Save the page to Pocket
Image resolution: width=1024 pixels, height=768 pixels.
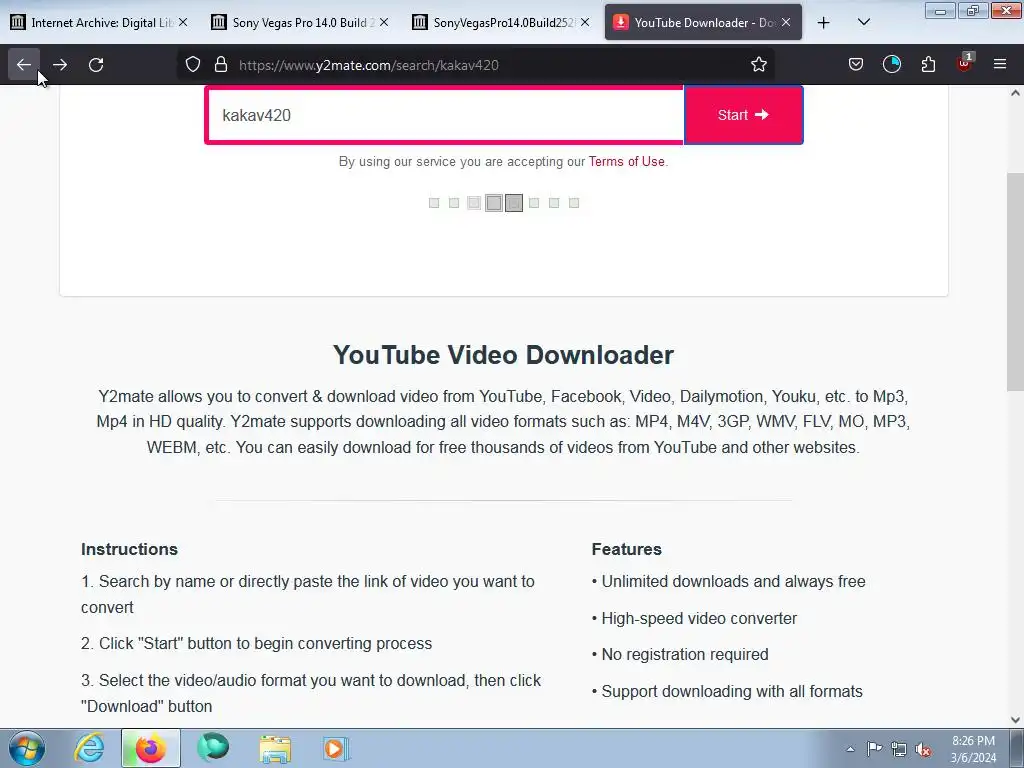856,65
